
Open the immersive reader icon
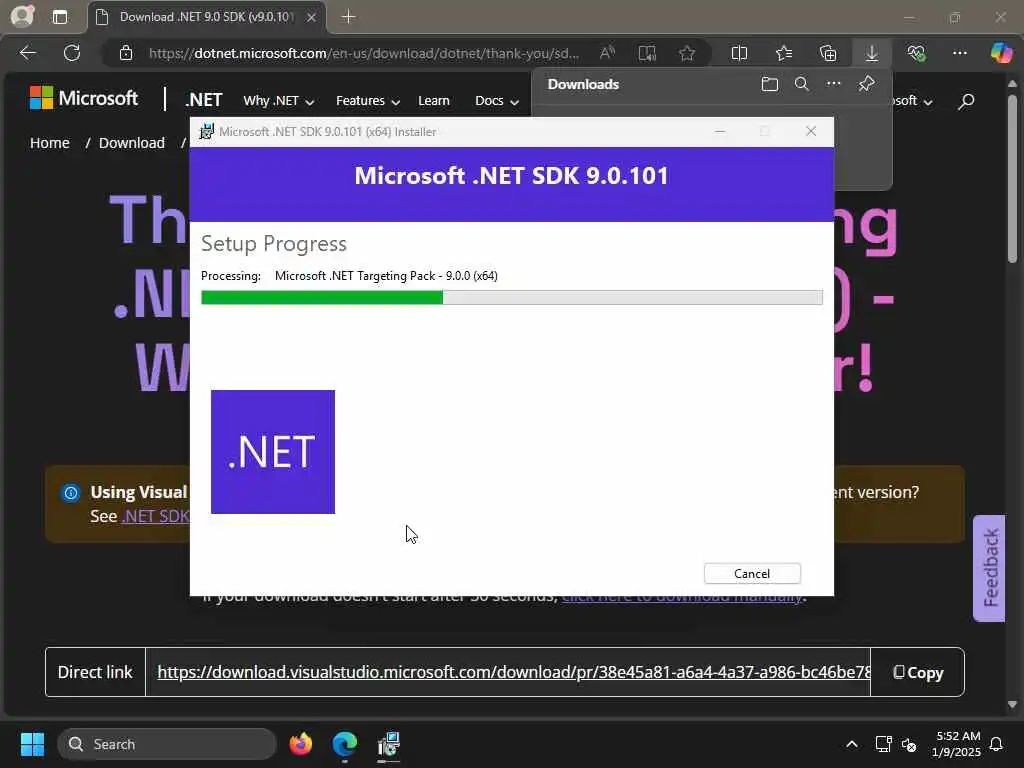click(x=647, y=53)
